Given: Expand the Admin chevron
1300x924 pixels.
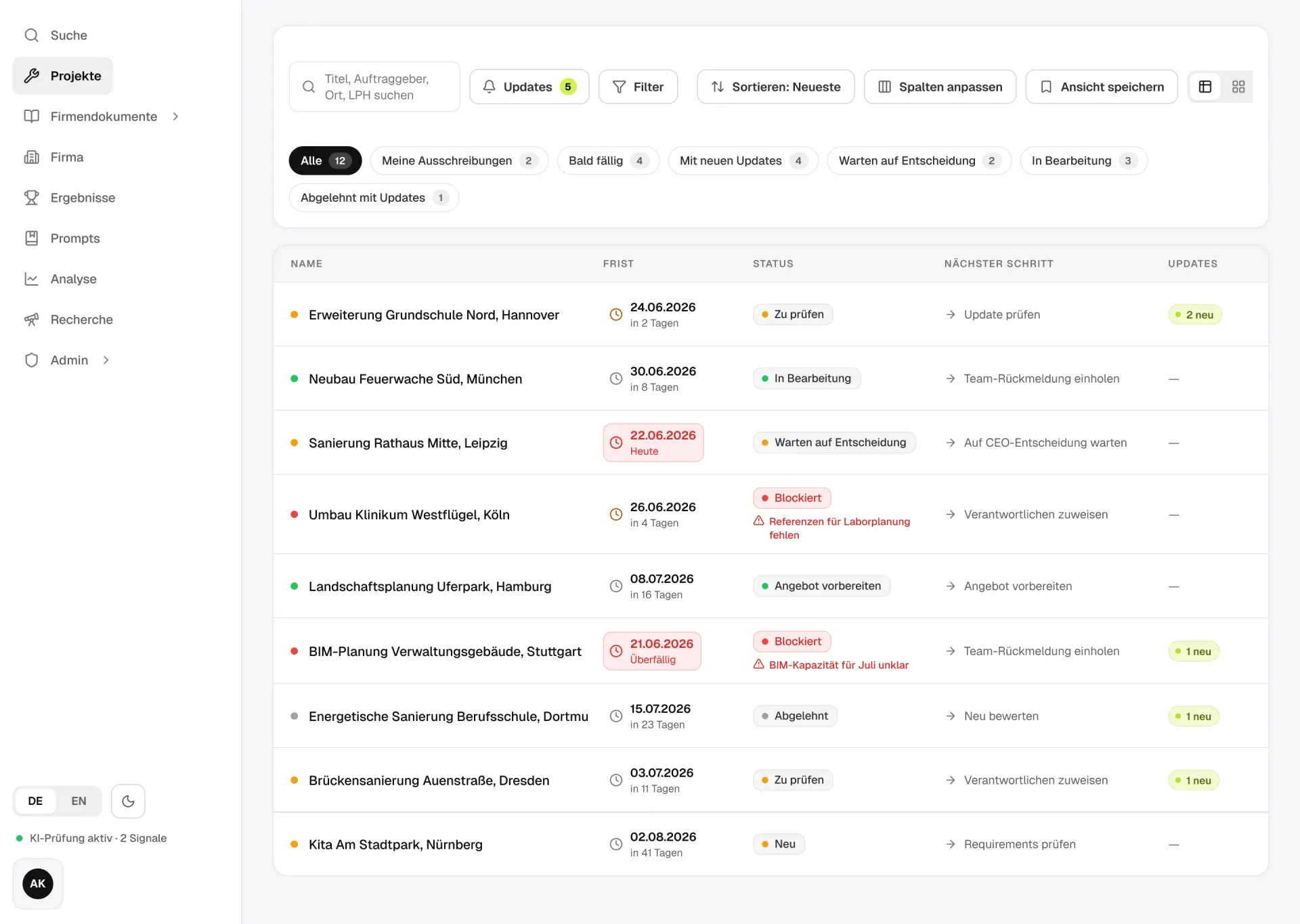Looking at the screenshot, I should [x=106, y=360].
